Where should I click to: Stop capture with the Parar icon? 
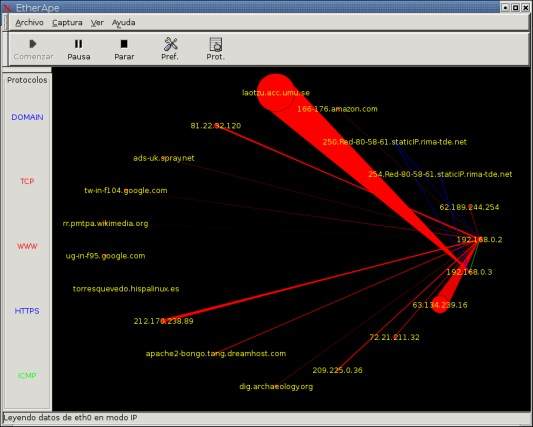(124, 44)
